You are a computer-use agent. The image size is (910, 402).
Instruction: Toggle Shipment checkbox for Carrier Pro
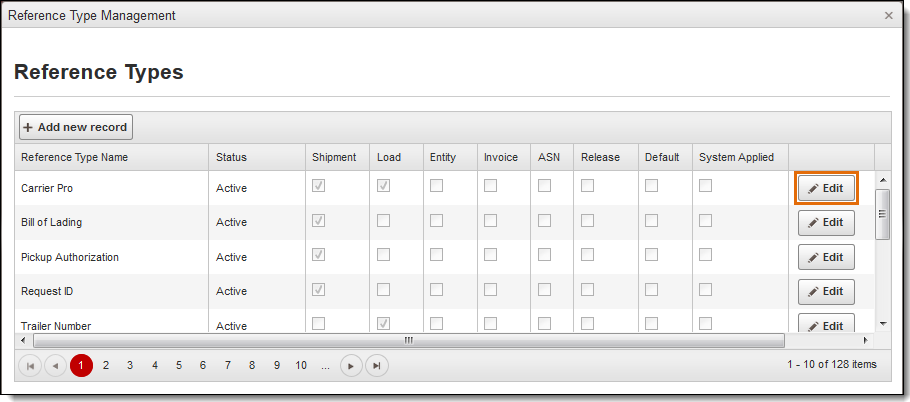point(319,186)
